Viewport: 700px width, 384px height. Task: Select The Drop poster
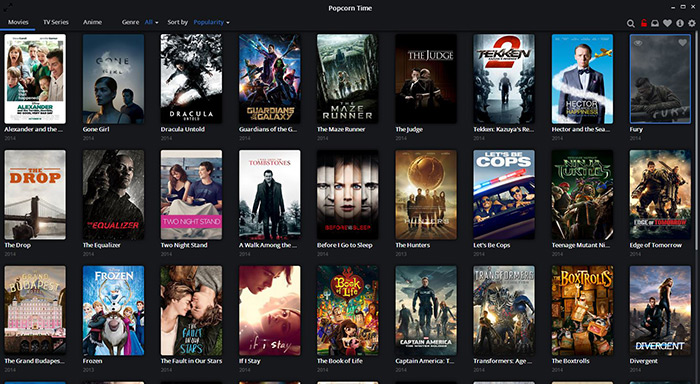click(35, 195)
